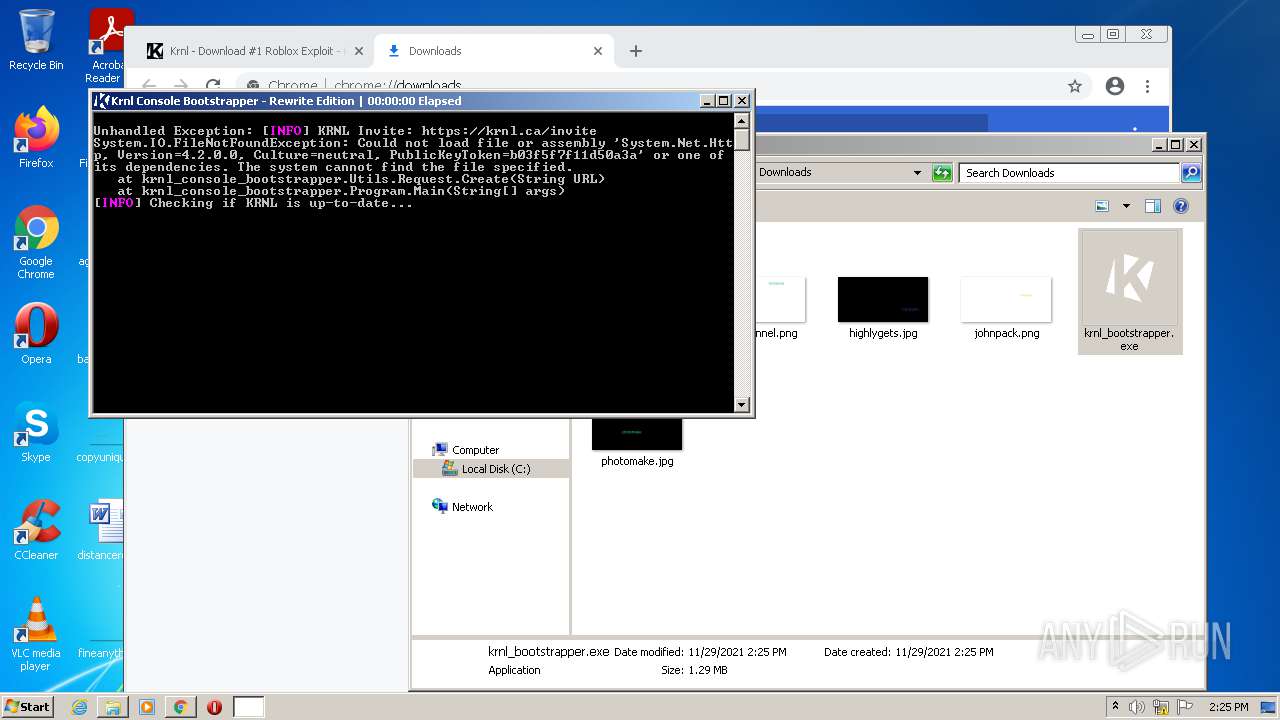The height and width of the screenshot is (720, 1280).
Task: Click the taskbar clock showing 2:25 PM
Action: (x=1228, y=707)
